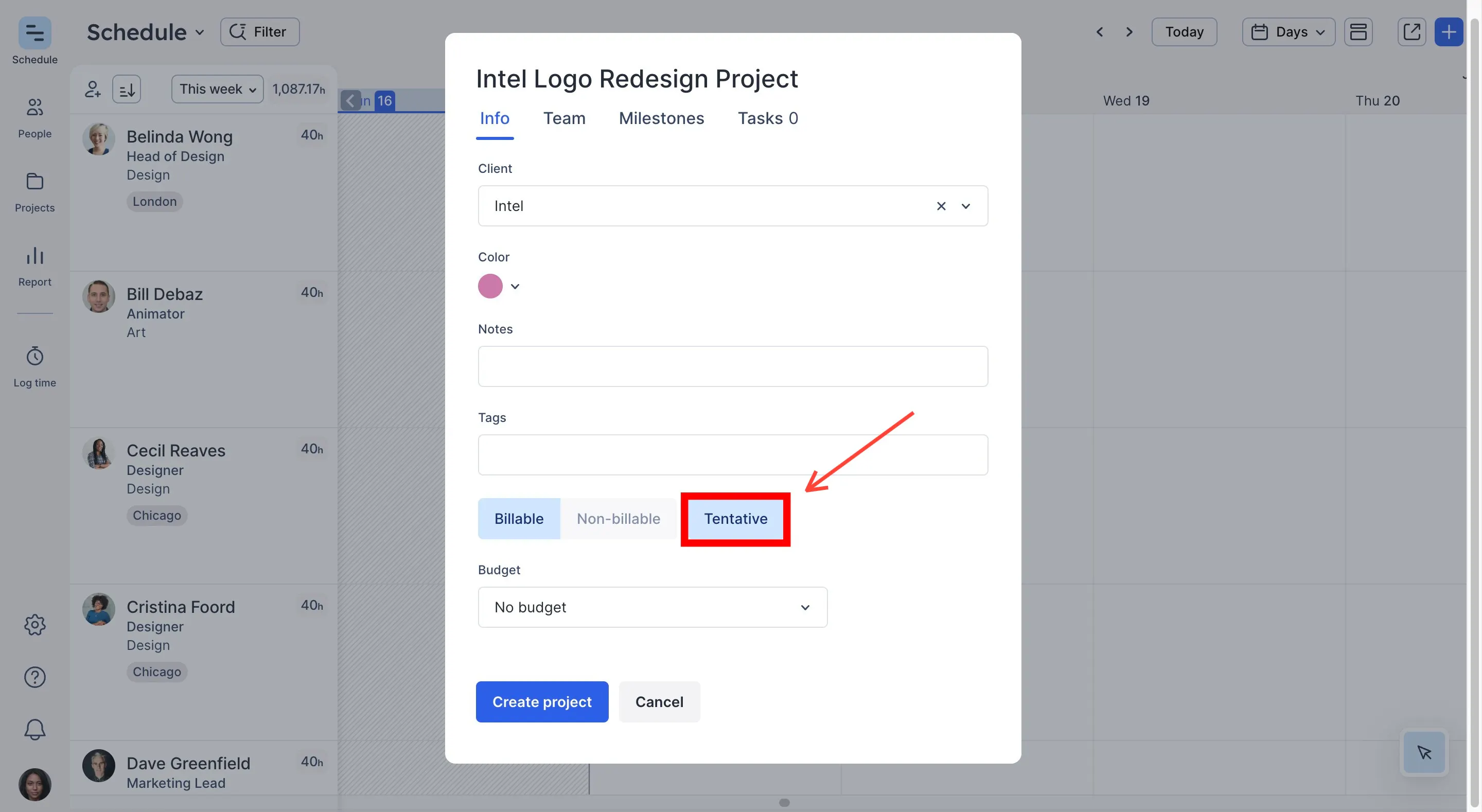Click Bill Debaz's avatar
Image resolution: width=1482 pixels, height=812 pixels.
click(98, 297)
